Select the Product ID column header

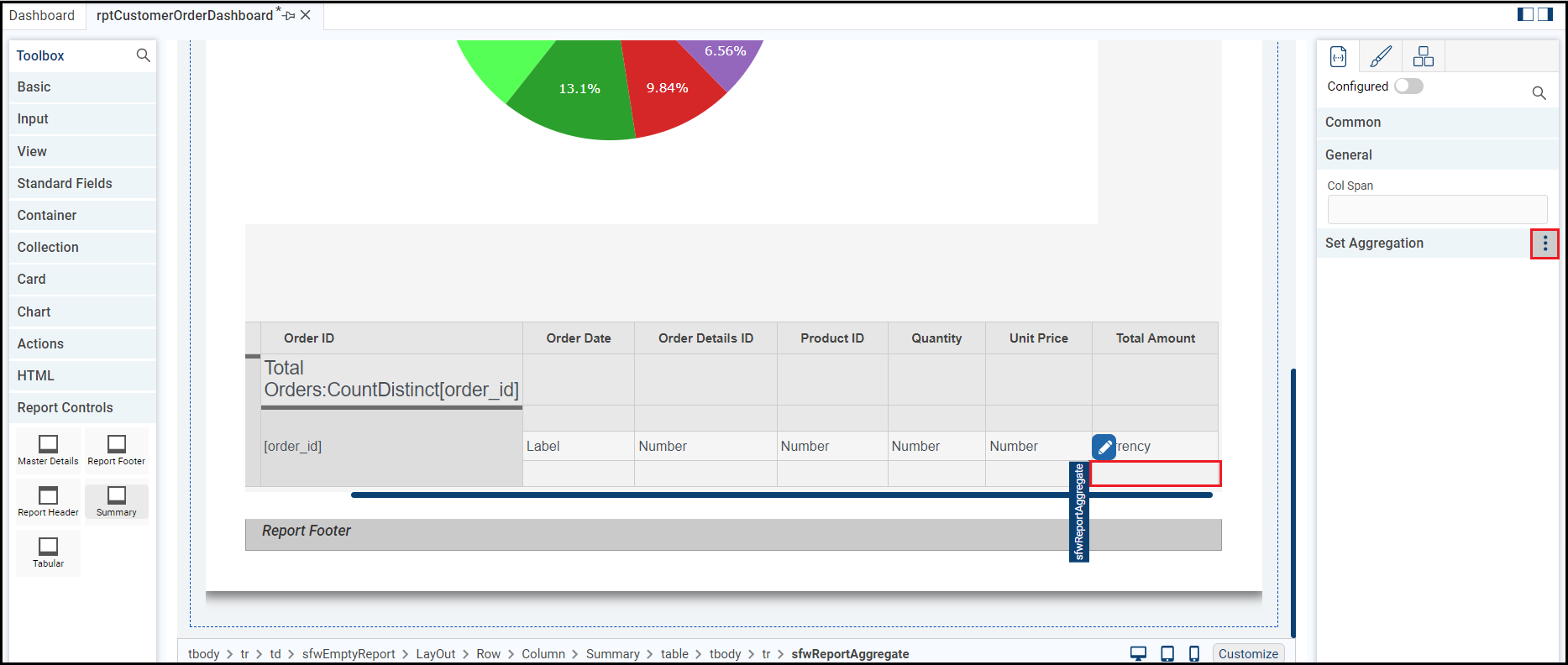pyautogui.click(x=832, y=338)
